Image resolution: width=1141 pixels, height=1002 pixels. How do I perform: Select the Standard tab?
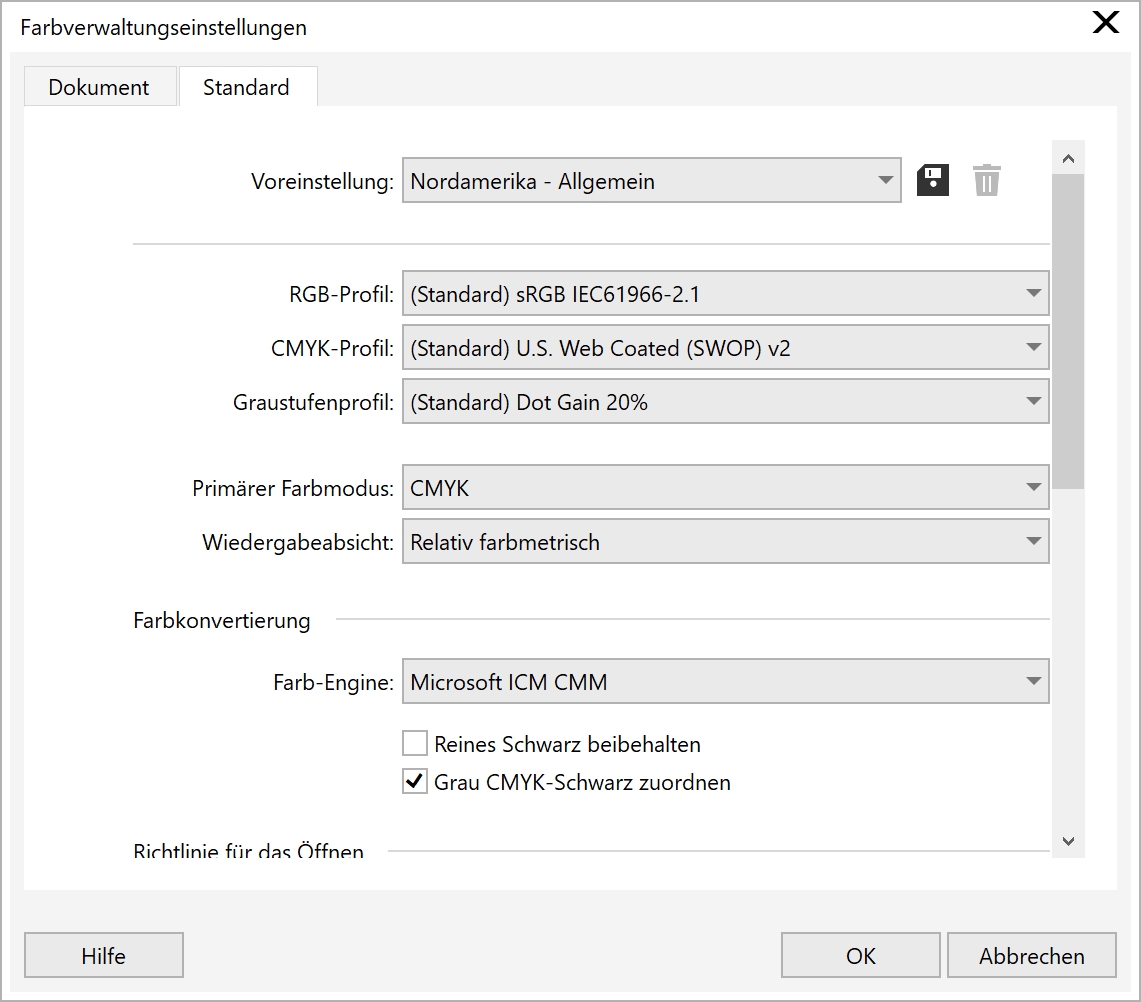click(x=246, y=87)
